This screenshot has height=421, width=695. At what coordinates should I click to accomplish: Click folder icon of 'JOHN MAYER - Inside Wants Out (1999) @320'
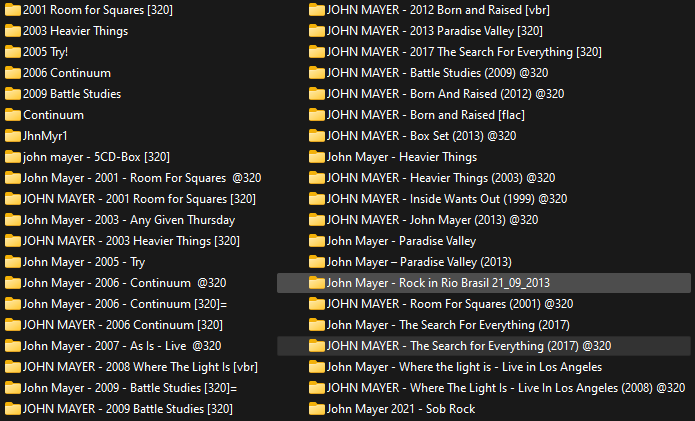click(316, 199)
